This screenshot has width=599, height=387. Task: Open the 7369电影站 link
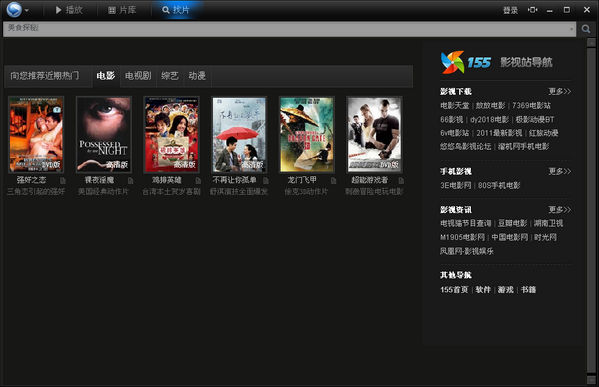(x=531, y=105)
